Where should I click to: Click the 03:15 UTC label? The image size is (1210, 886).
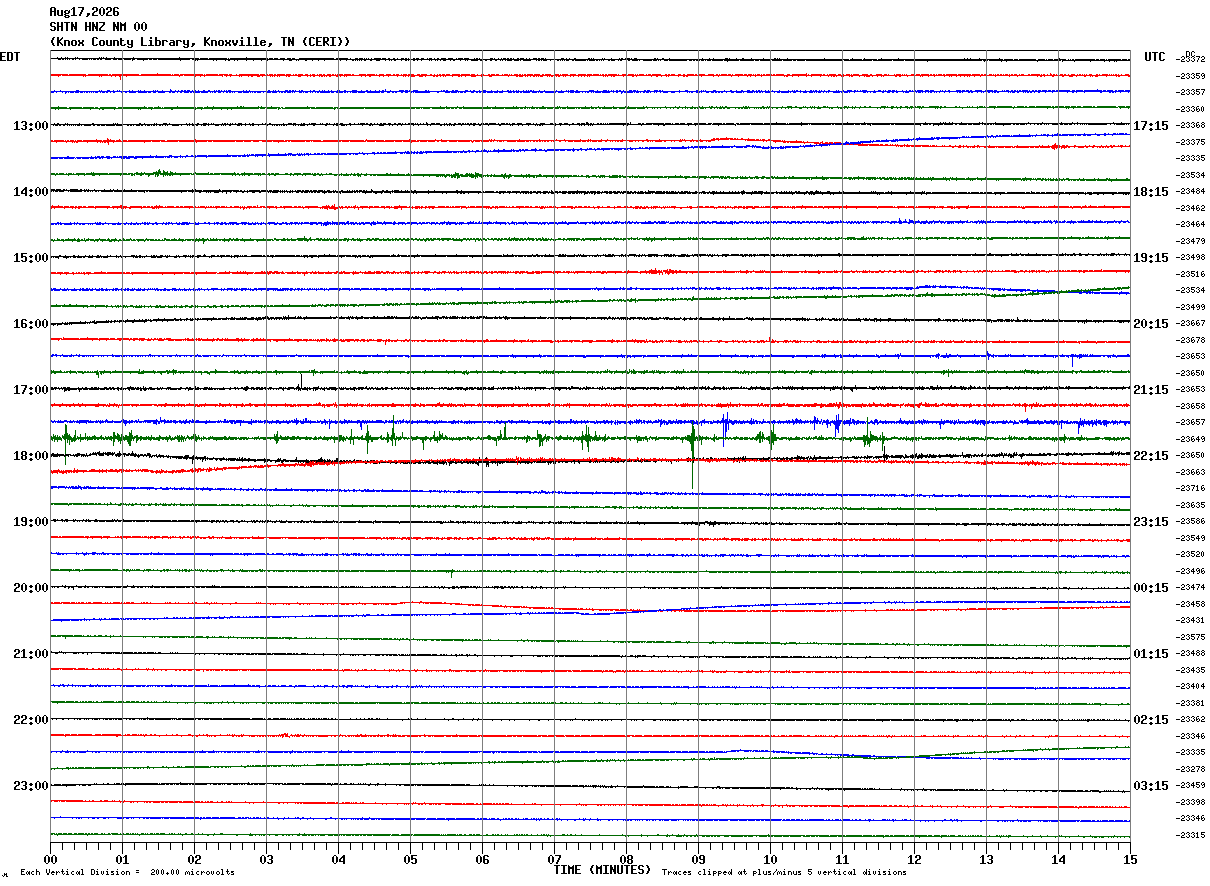(1151, 786)
